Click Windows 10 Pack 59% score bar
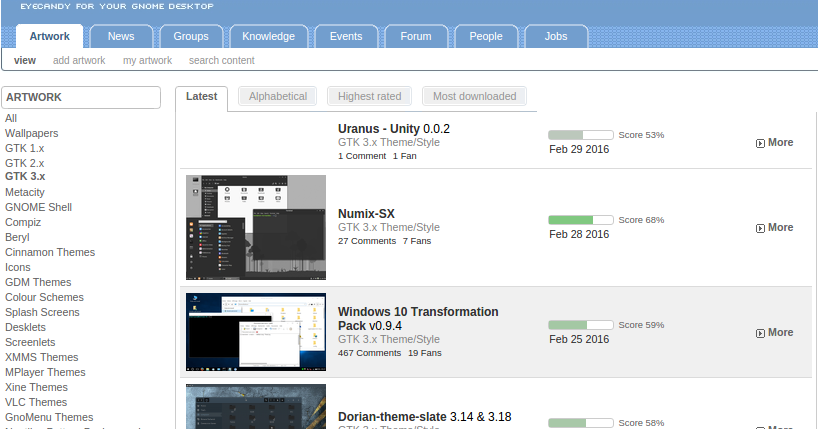 pyautogui.click(x=581, y=325)
